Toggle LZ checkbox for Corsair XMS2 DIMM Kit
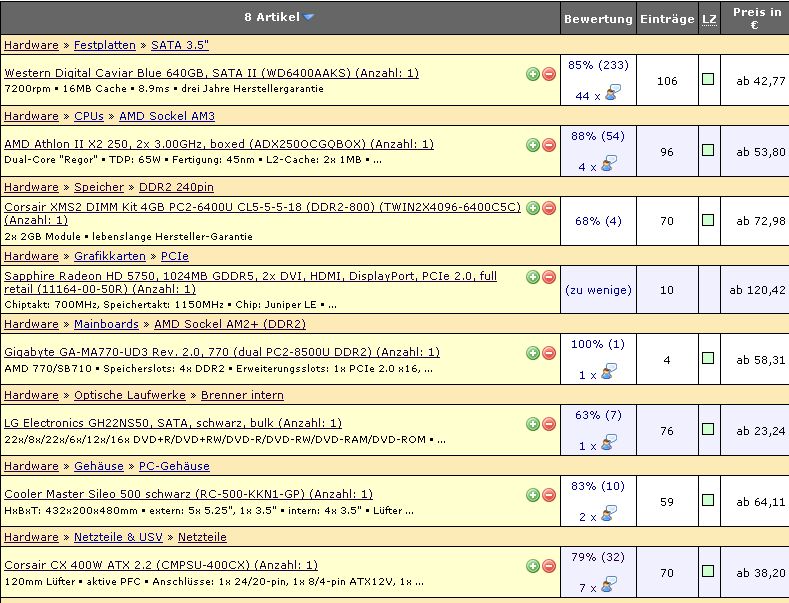The height and width of the screenshot is (603, 789). 708,220
